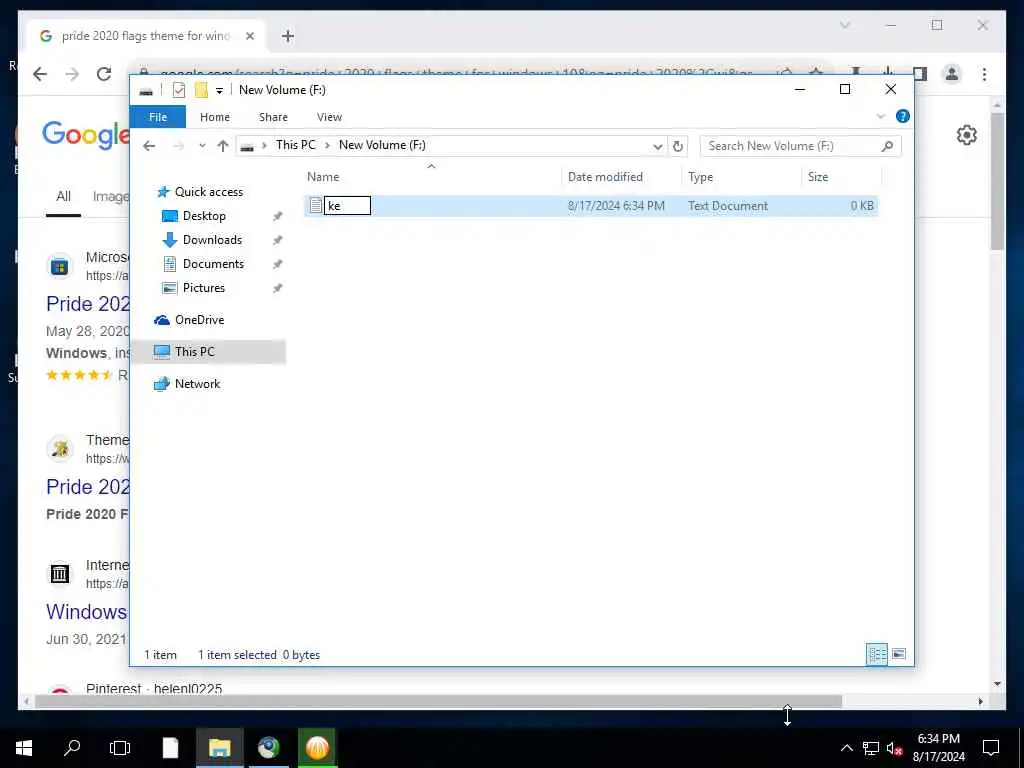
Task: Refresh the New Volume (F:) folder
Action: point(678,146)
